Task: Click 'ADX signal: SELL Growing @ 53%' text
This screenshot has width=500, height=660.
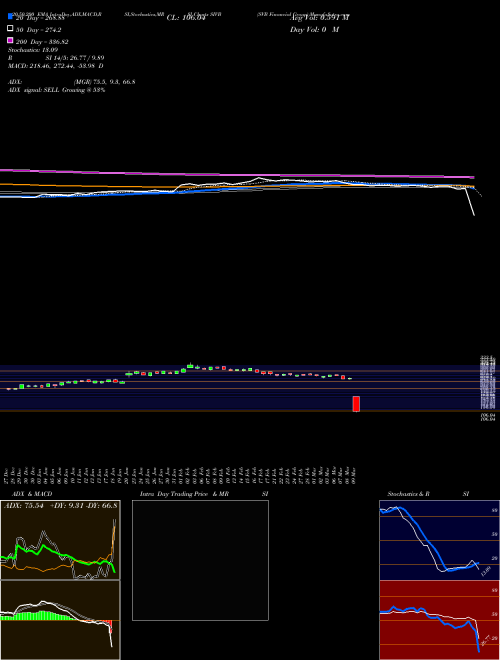Action: (56, 90)
